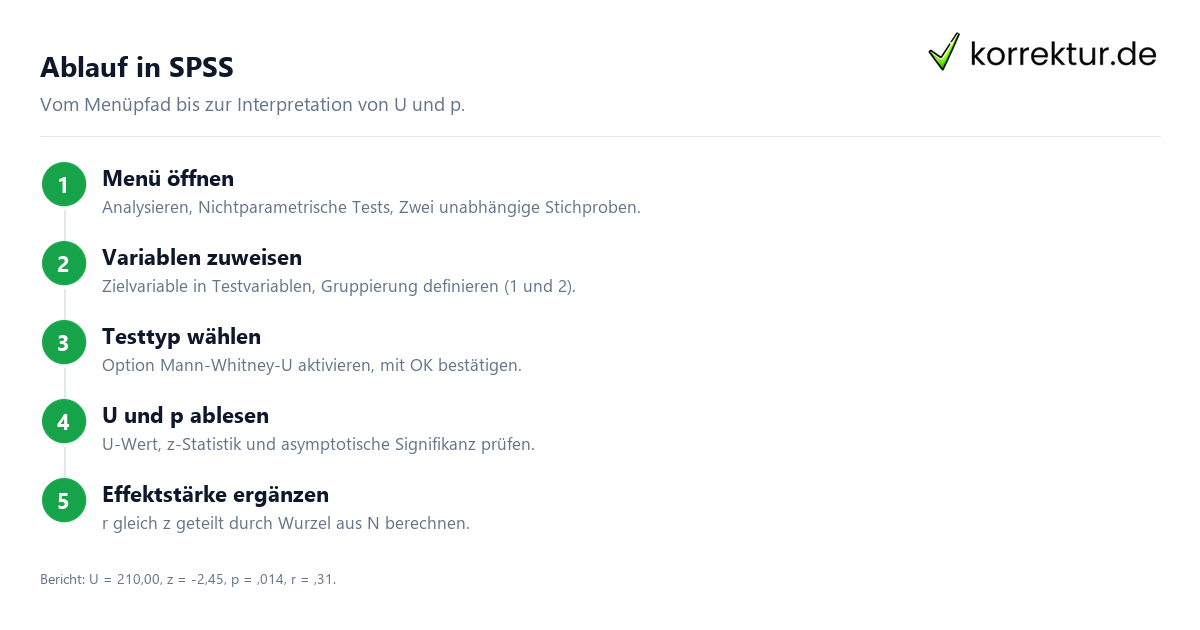Click the 'U und p ablesen' heading
1200x630 pixels.
185,416
